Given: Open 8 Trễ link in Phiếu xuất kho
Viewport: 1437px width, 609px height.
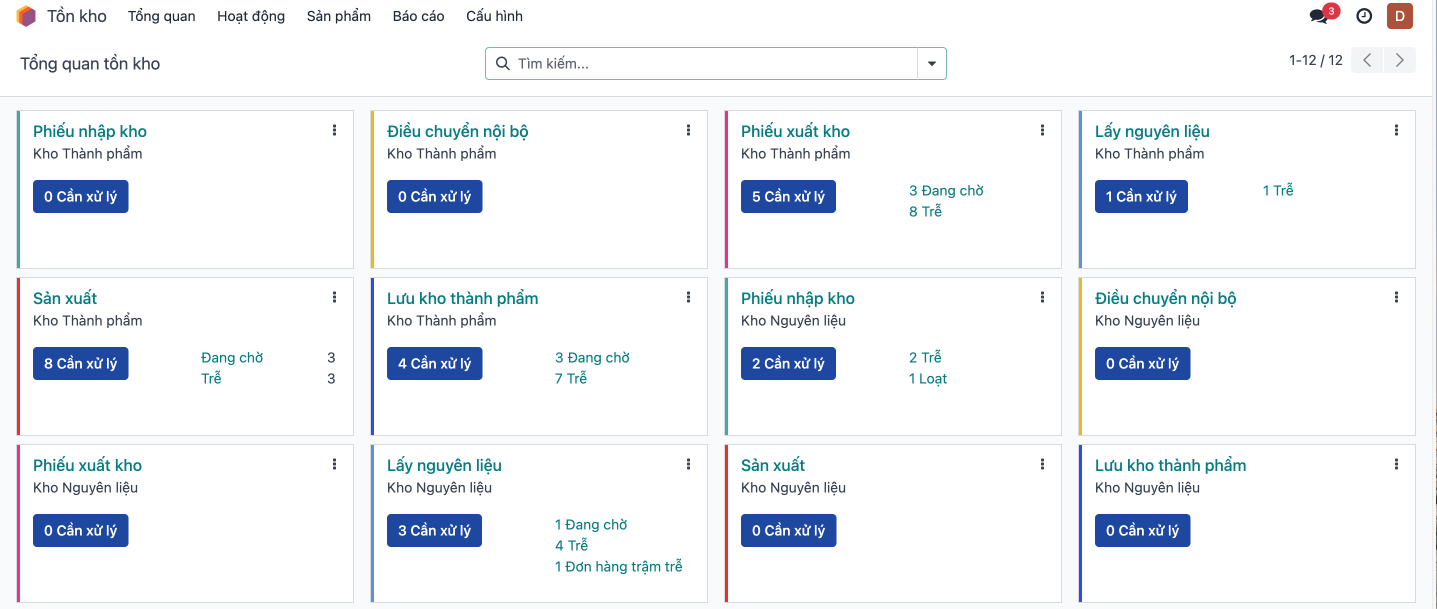Looking at the screenshot, I should (x=925, y=211).
